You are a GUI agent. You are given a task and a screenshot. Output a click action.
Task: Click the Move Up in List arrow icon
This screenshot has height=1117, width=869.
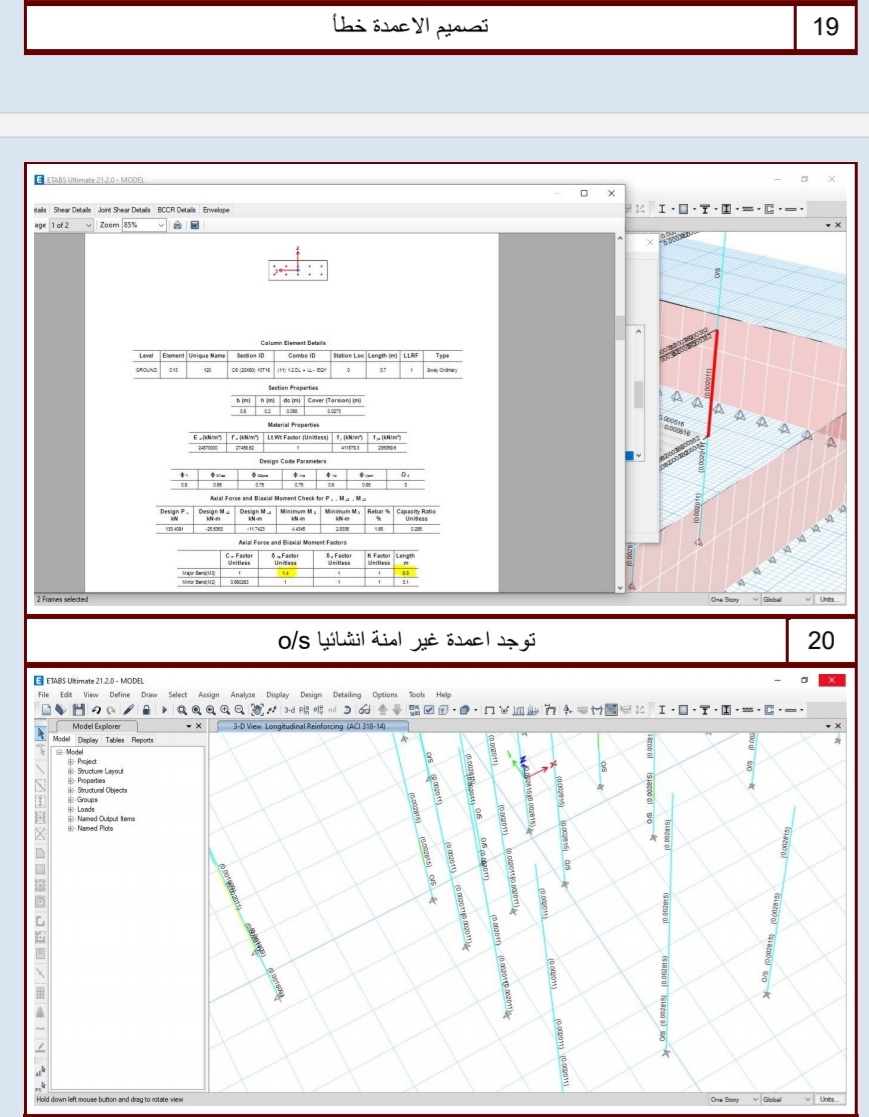383,710
